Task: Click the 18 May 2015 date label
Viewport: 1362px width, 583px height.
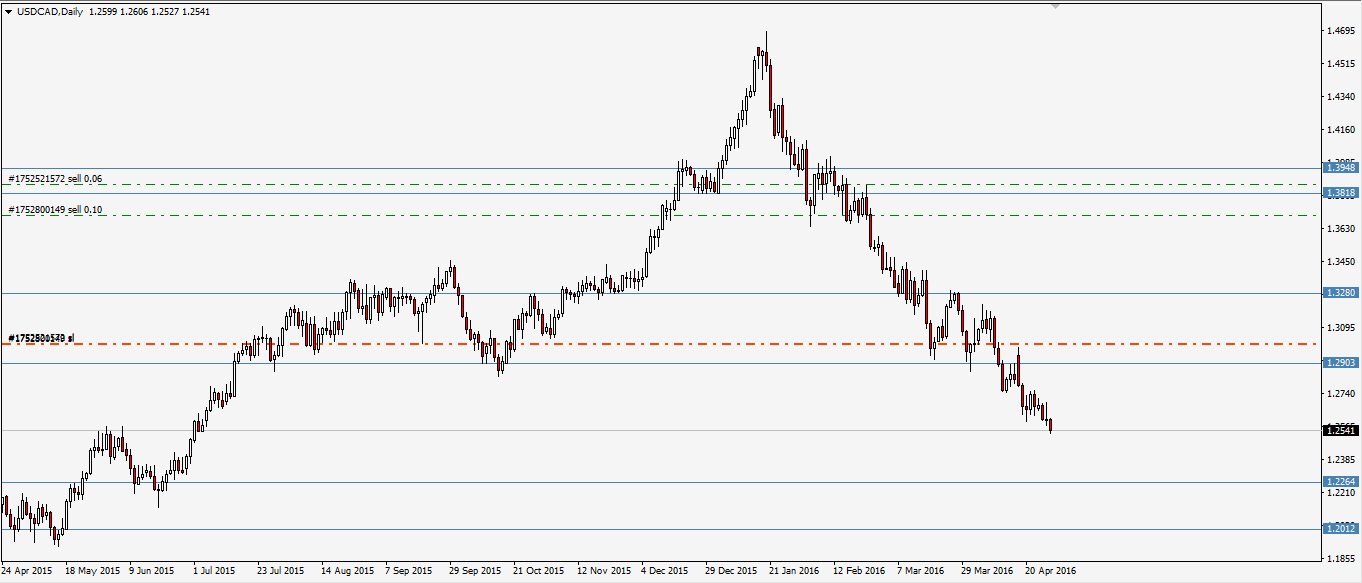Action: tap(92, 571)
